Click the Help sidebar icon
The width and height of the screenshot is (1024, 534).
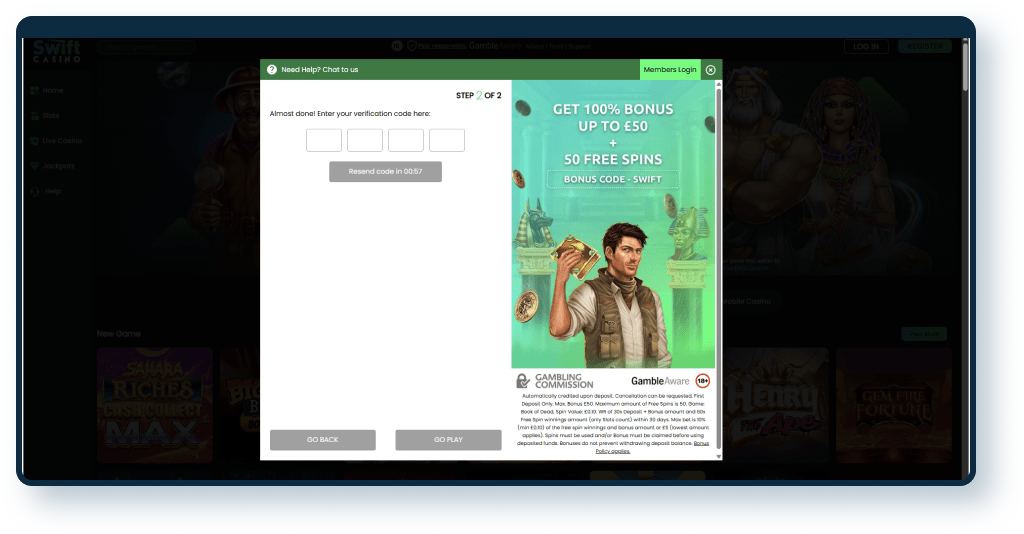click(x=35, y=191)
